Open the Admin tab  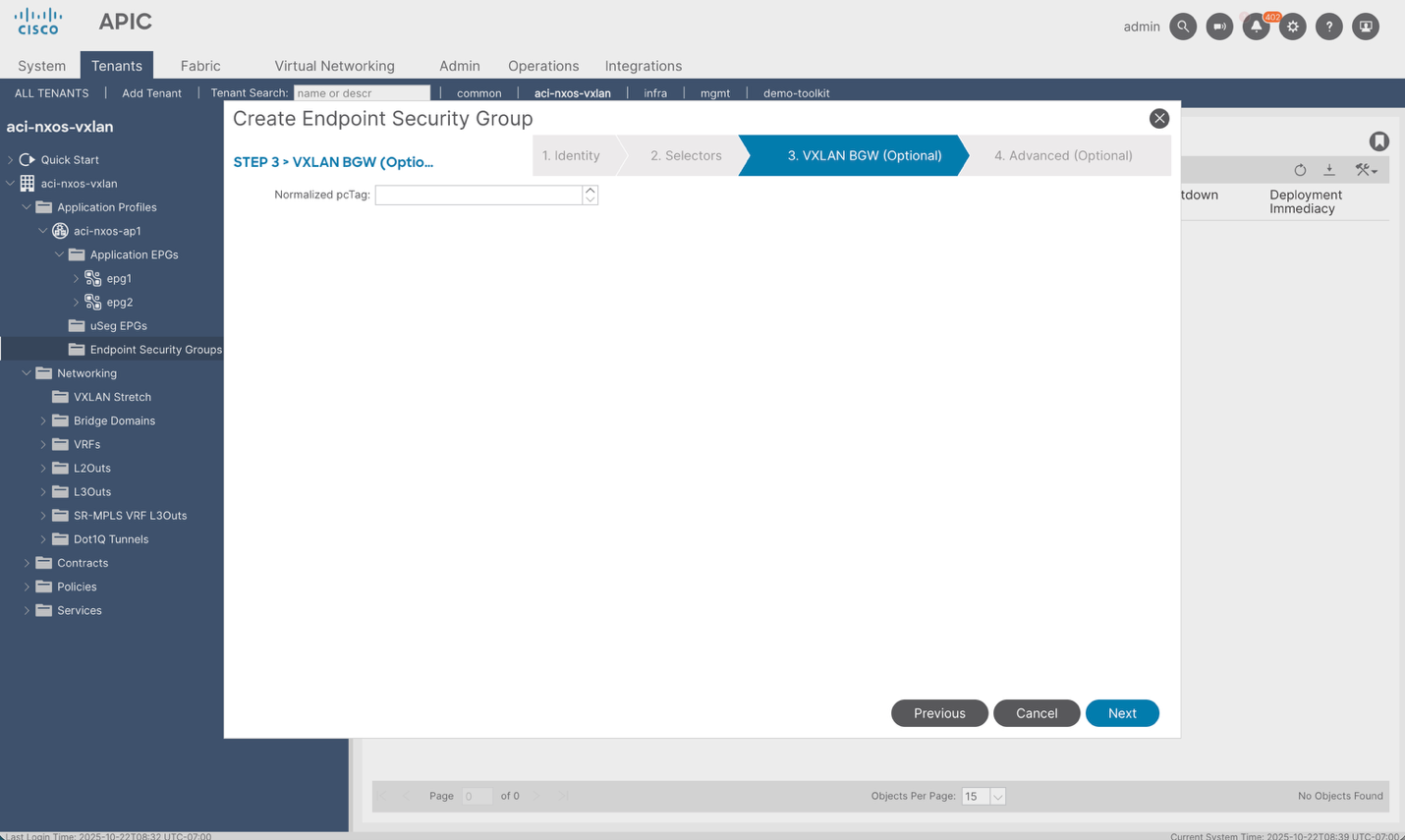pyautogui.click(x=459, y=66)
